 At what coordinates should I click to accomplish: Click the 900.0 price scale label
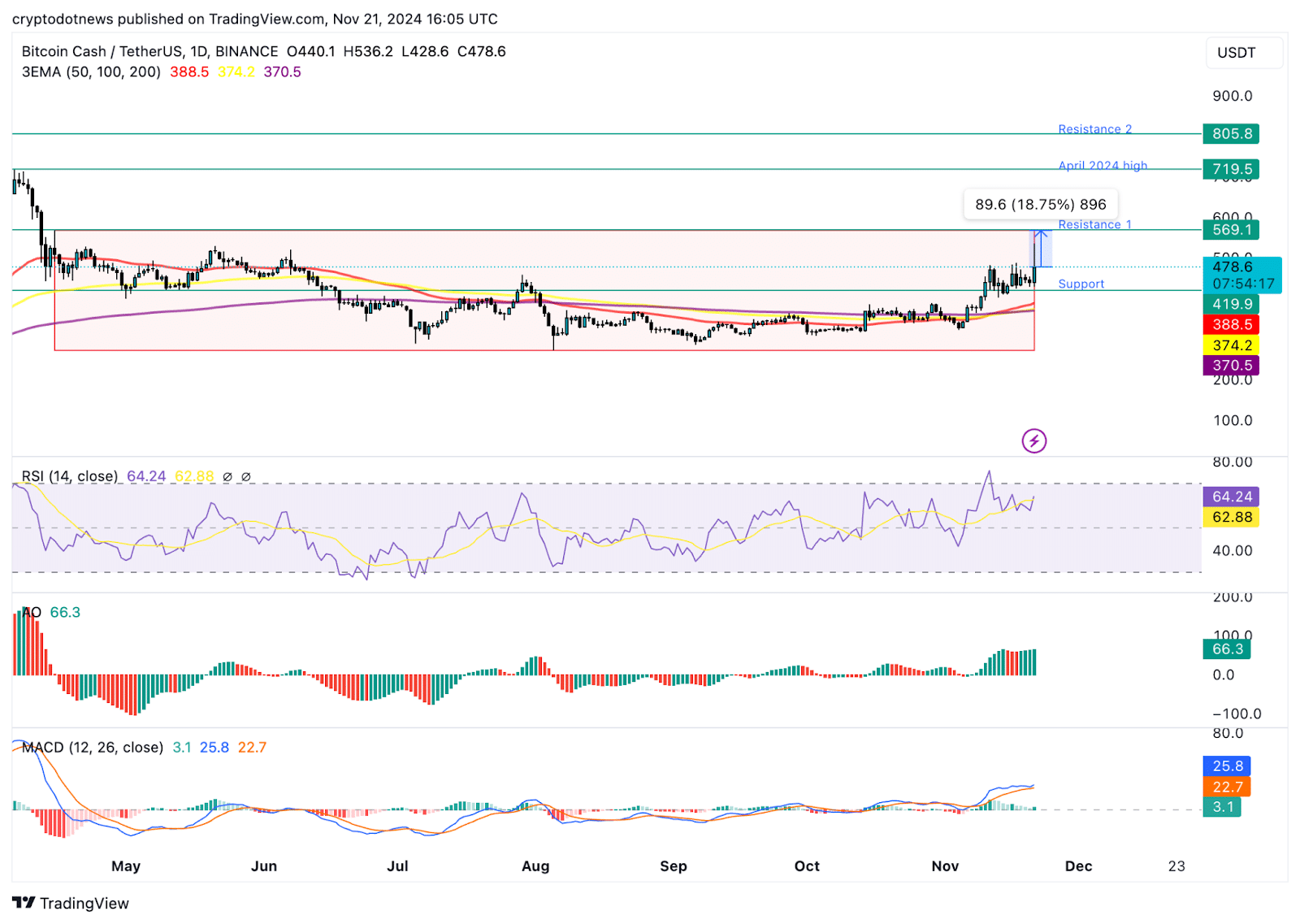1233,96
